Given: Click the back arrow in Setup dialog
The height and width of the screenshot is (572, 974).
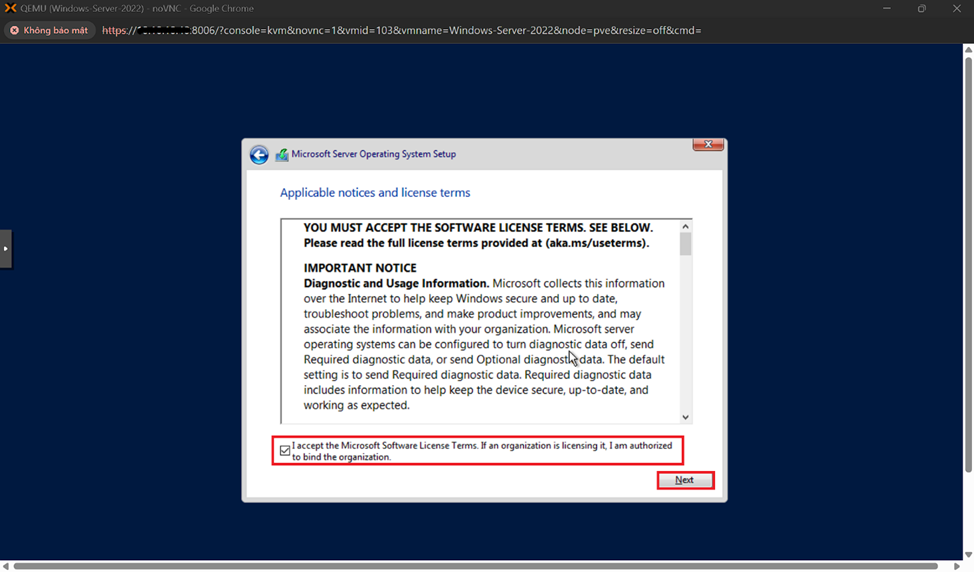Looking at the screenshot, I should (x=259, y=155).
